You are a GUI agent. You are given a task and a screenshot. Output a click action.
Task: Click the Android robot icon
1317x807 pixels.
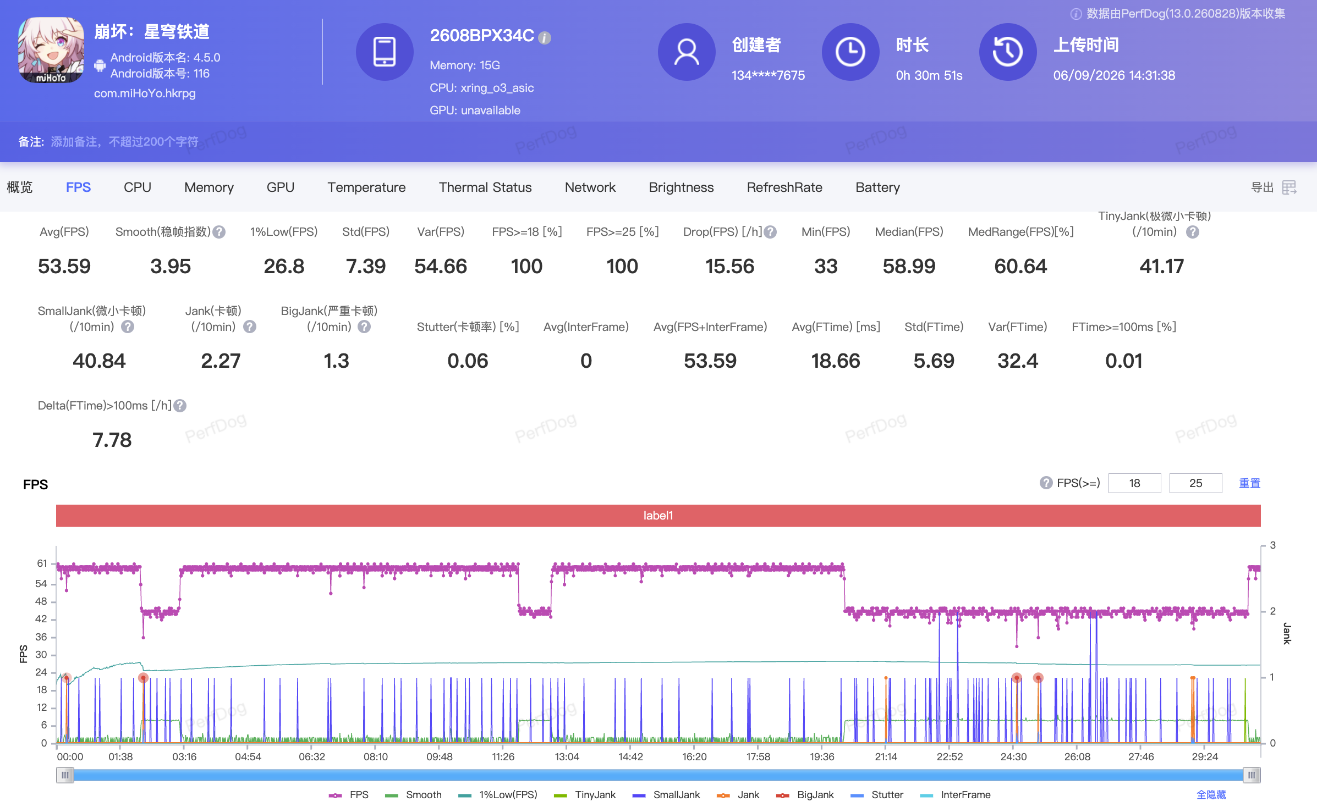pyautogui.click(x=100, y=66)
